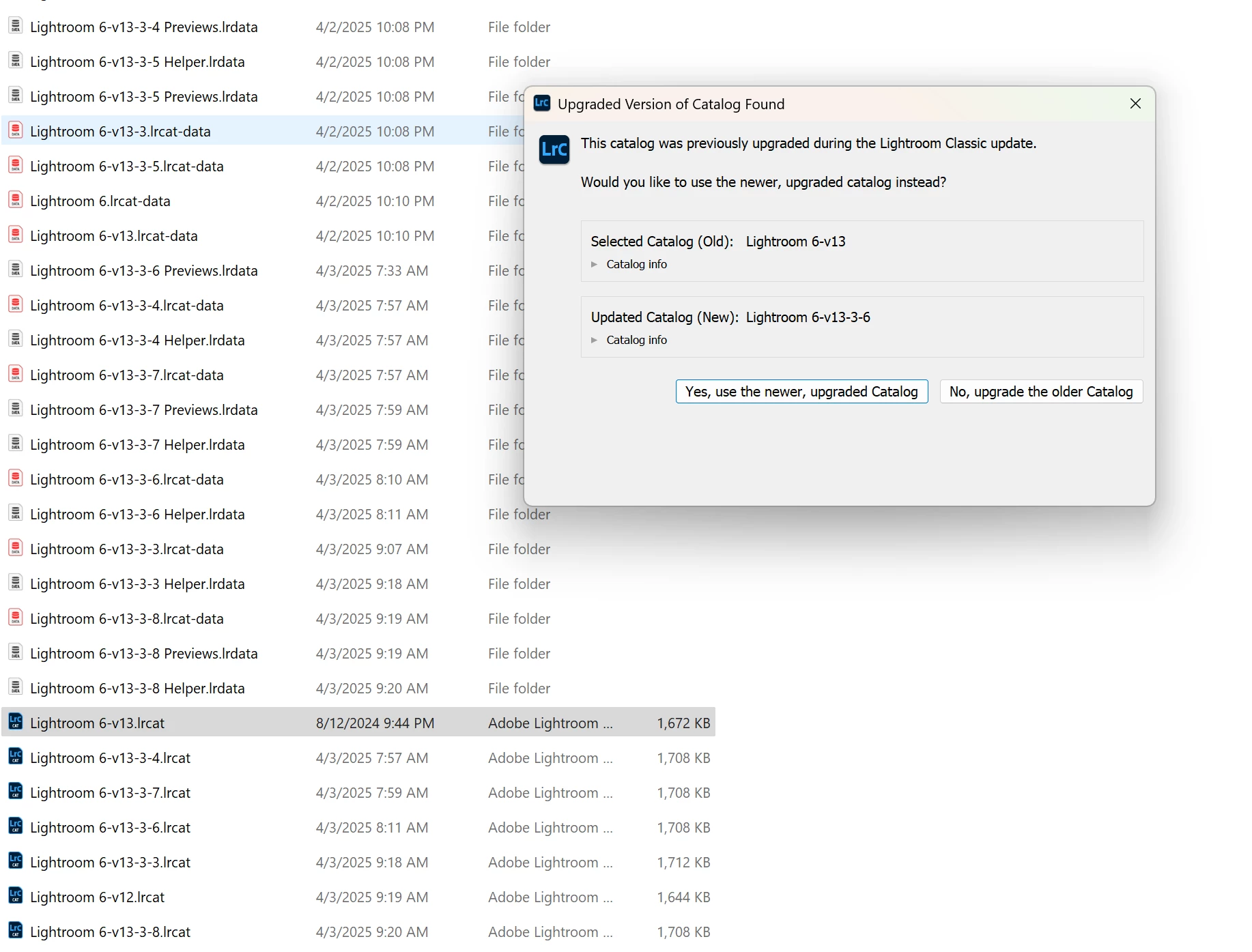Click icon of Lightroom 6-v13-3-7.lrcat-data folder
This screenshot has width=1252, height=952.
tap(16, 374)
